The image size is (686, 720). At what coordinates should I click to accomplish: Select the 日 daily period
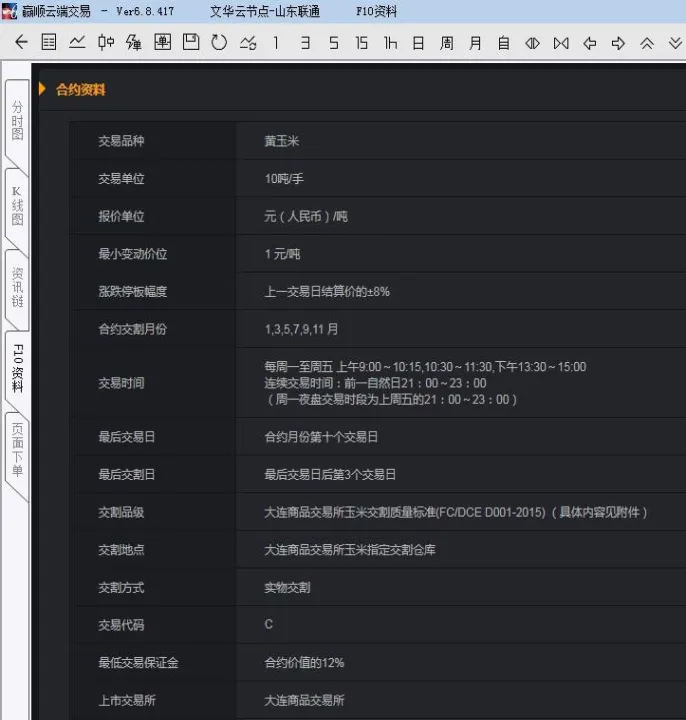point(418,43)
